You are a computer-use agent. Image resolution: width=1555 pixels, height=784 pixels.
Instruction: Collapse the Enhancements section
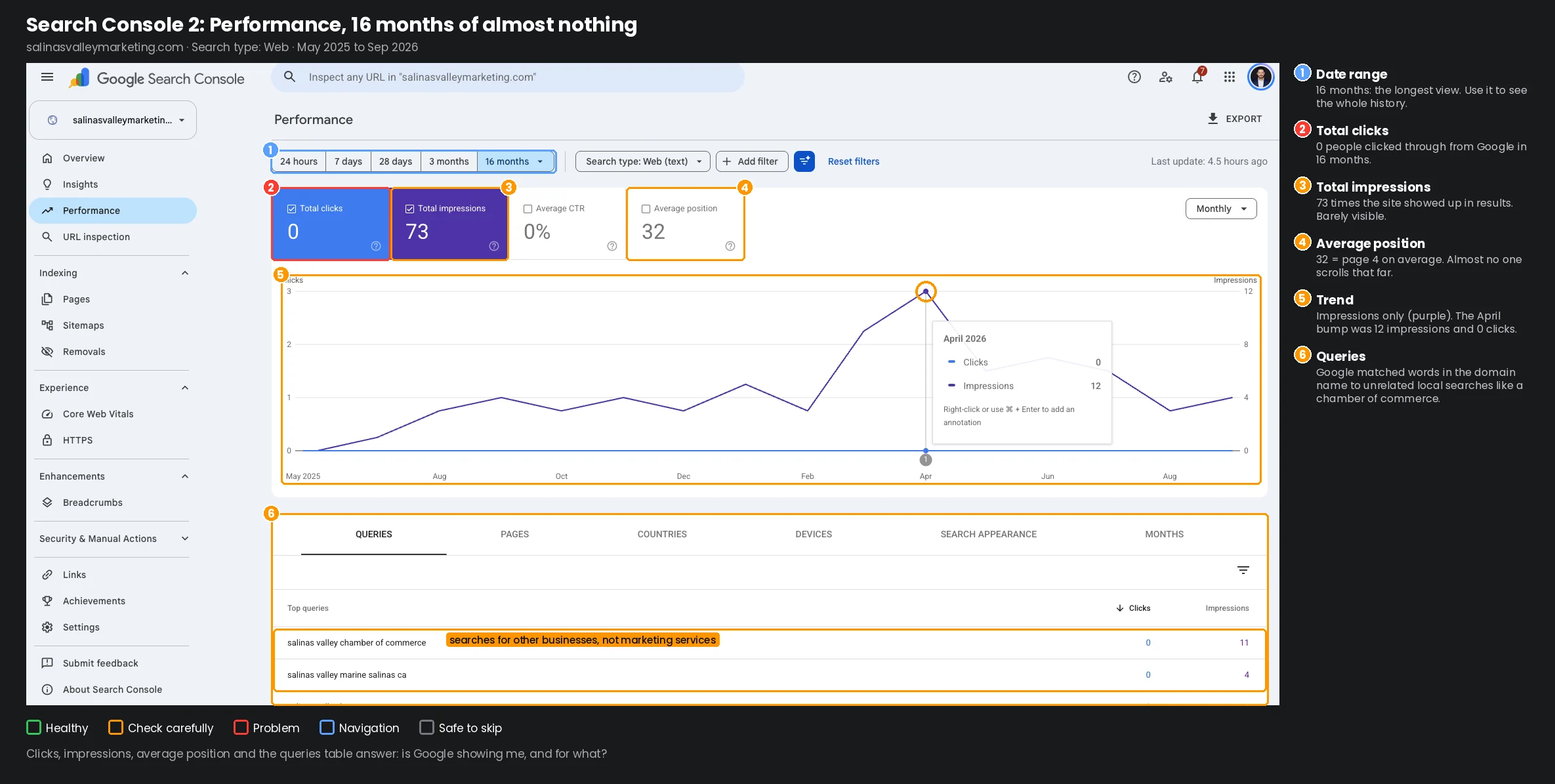click(185, 476)
